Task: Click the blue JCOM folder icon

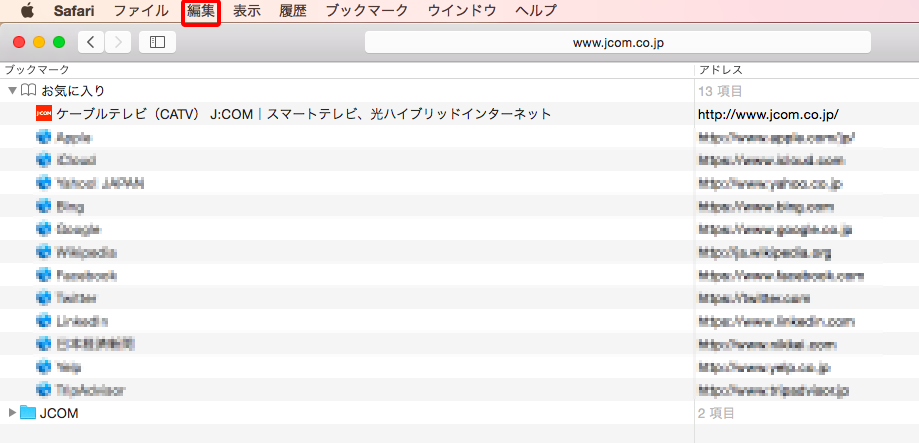Action: tap(28, 413)
